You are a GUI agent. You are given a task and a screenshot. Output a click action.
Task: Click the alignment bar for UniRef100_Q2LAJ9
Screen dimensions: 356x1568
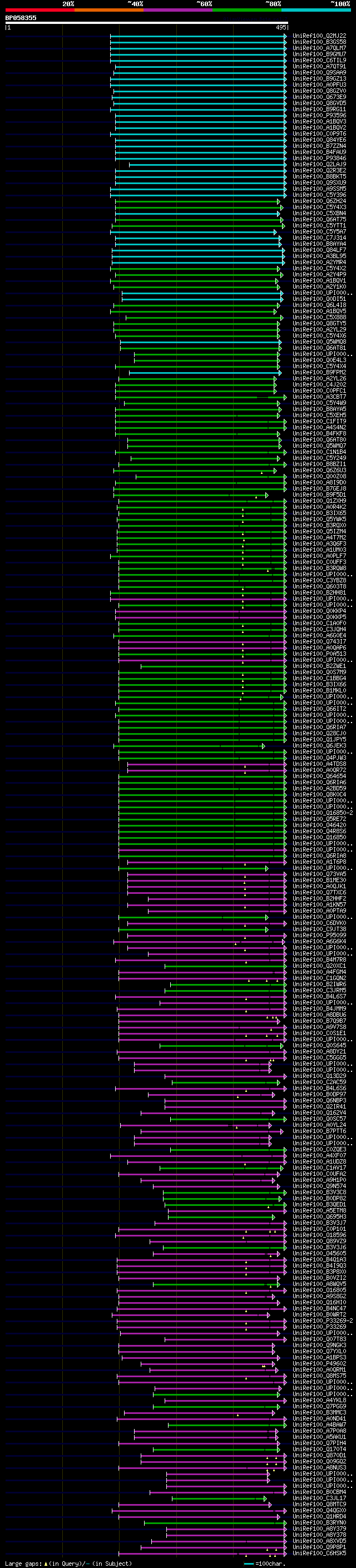(x=207, y=164)
